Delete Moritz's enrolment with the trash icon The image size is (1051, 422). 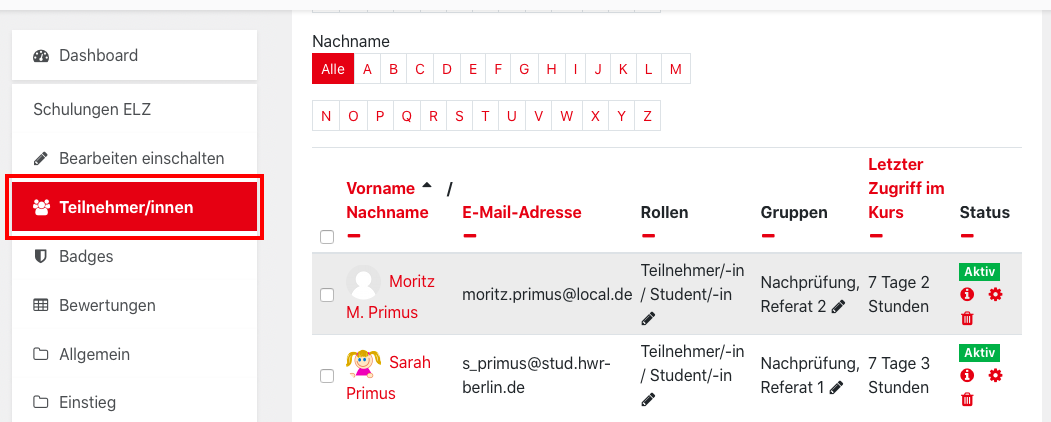click(967, 319)
